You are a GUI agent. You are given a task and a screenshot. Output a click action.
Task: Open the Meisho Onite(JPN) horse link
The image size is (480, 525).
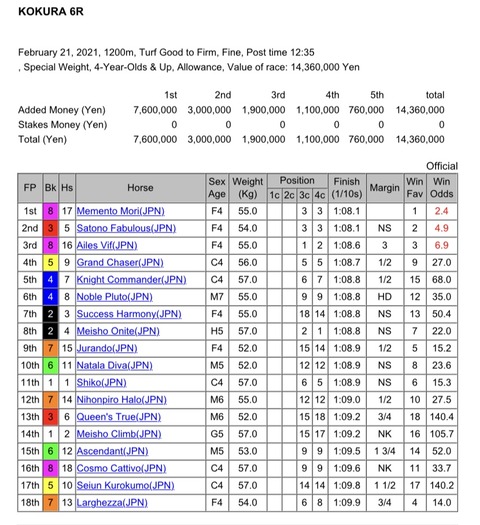pyautogui.click(x=118, y=331)
